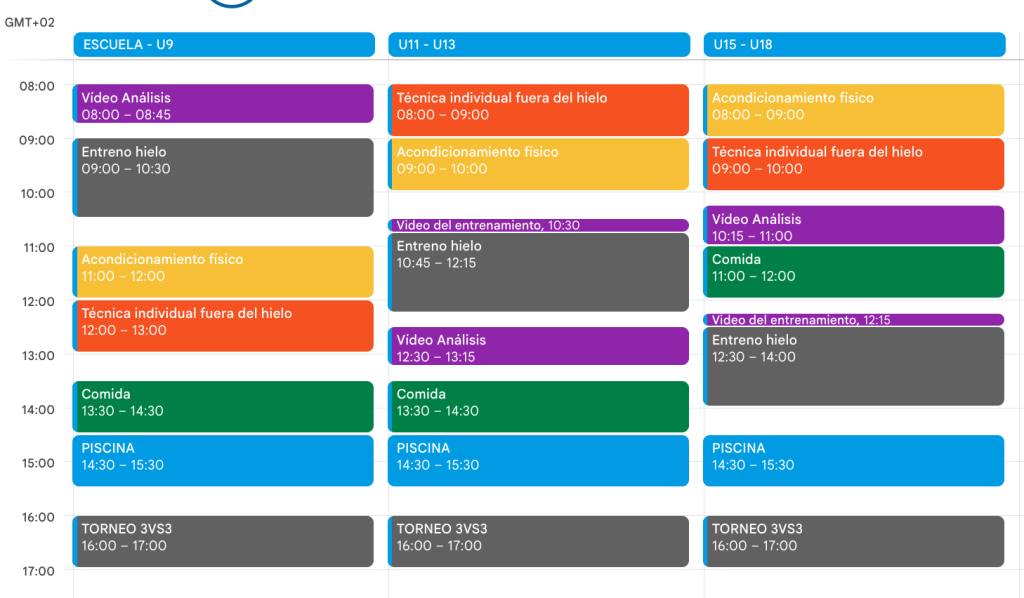The height and width of the screenshot is (598, 1024).
Task: Open Comida event in ESCUELA - U9 column
Action: 223,406
